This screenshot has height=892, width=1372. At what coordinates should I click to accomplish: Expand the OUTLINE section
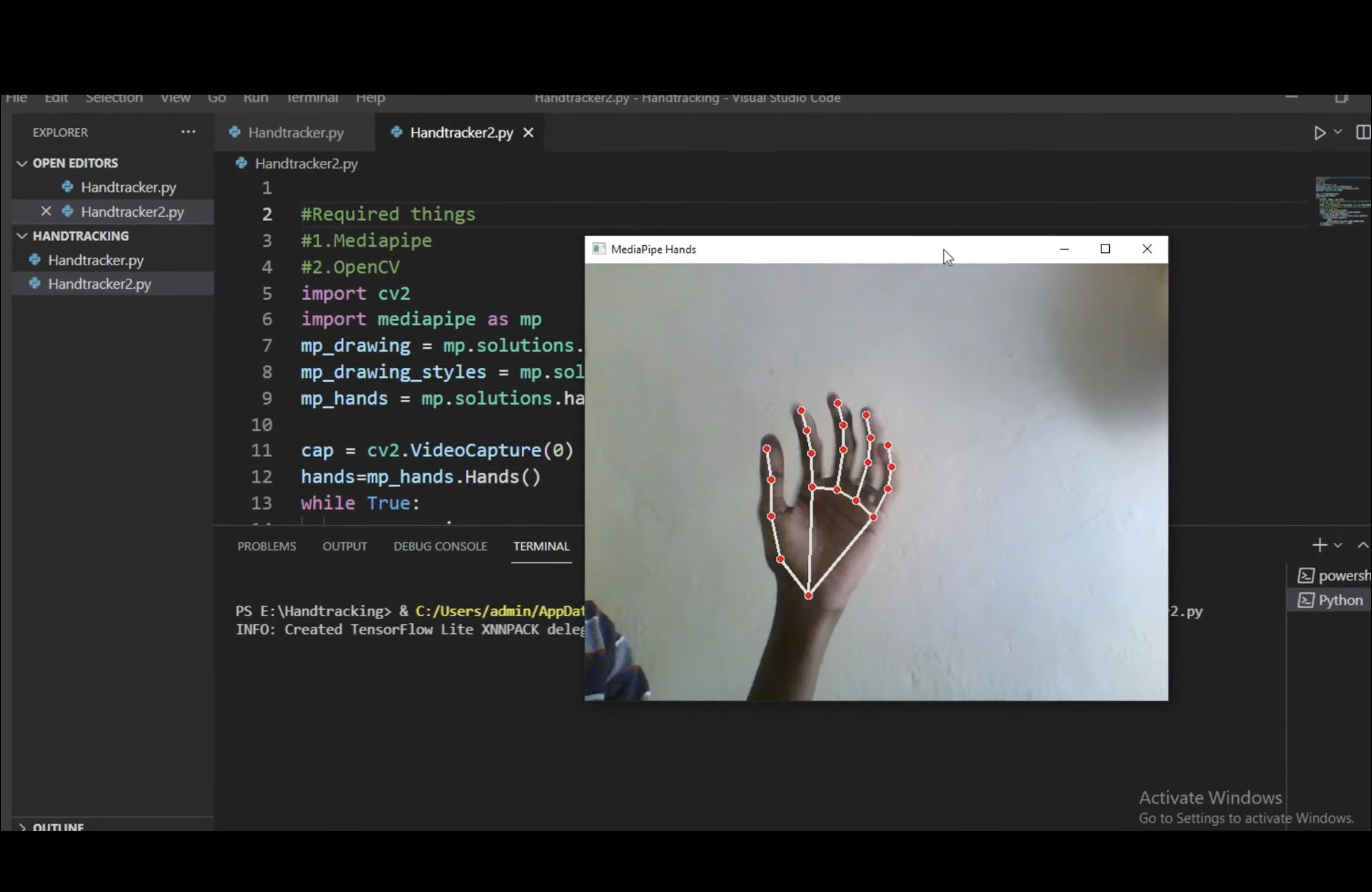(58, 827)
